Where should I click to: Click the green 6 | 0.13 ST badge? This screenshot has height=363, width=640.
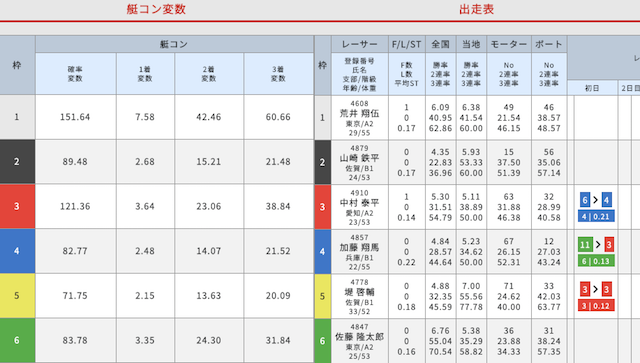tap(596, 261)
